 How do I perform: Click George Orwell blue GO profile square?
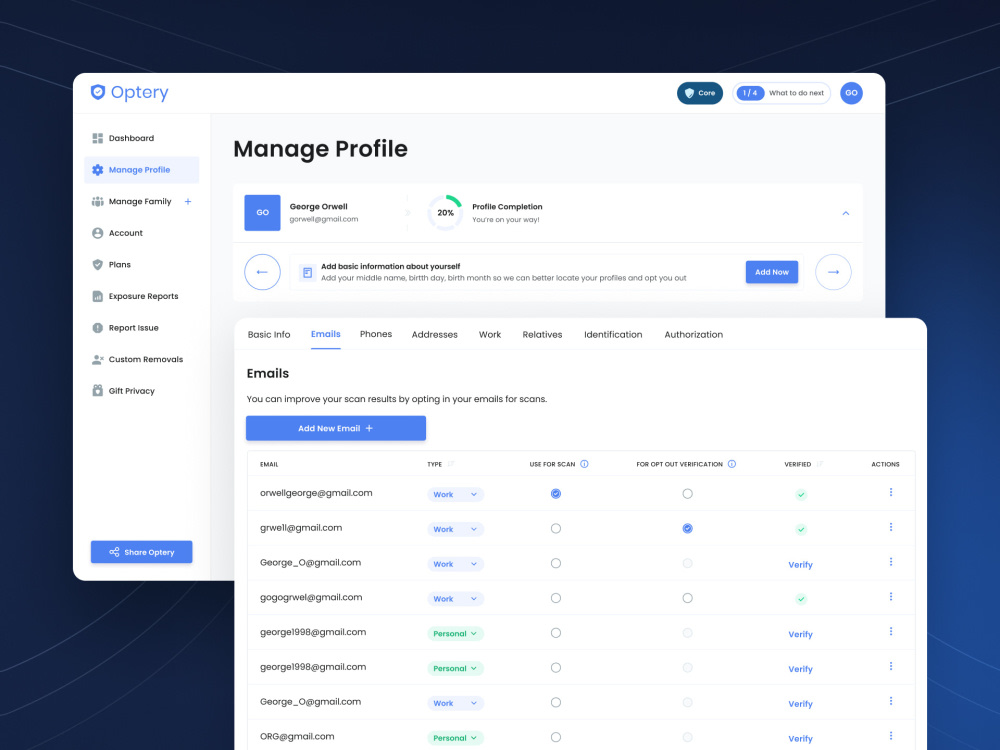click(263, 213)
